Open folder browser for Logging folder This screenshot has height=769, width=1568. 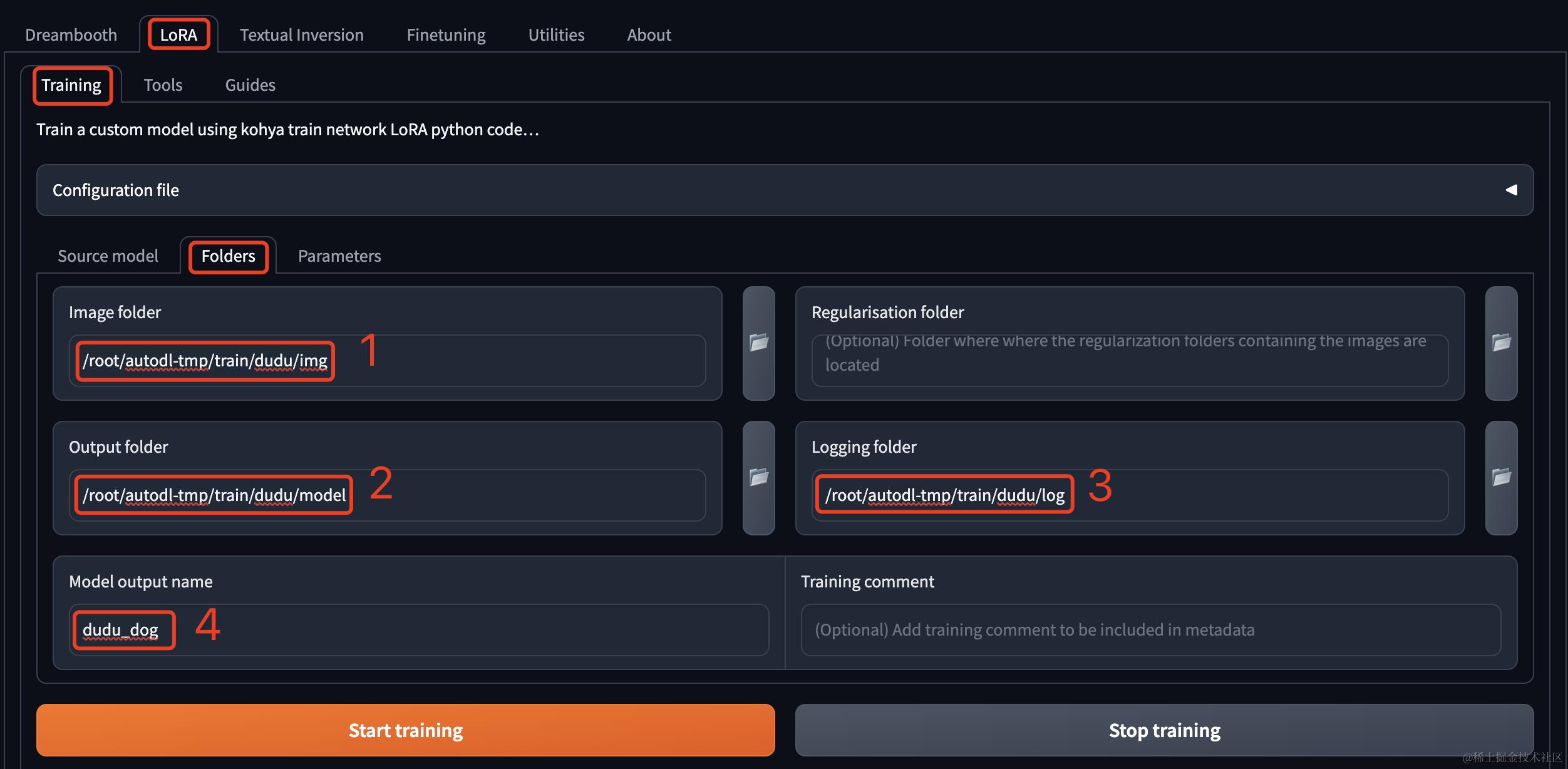pyautogui.click(x=1501, y=478)
